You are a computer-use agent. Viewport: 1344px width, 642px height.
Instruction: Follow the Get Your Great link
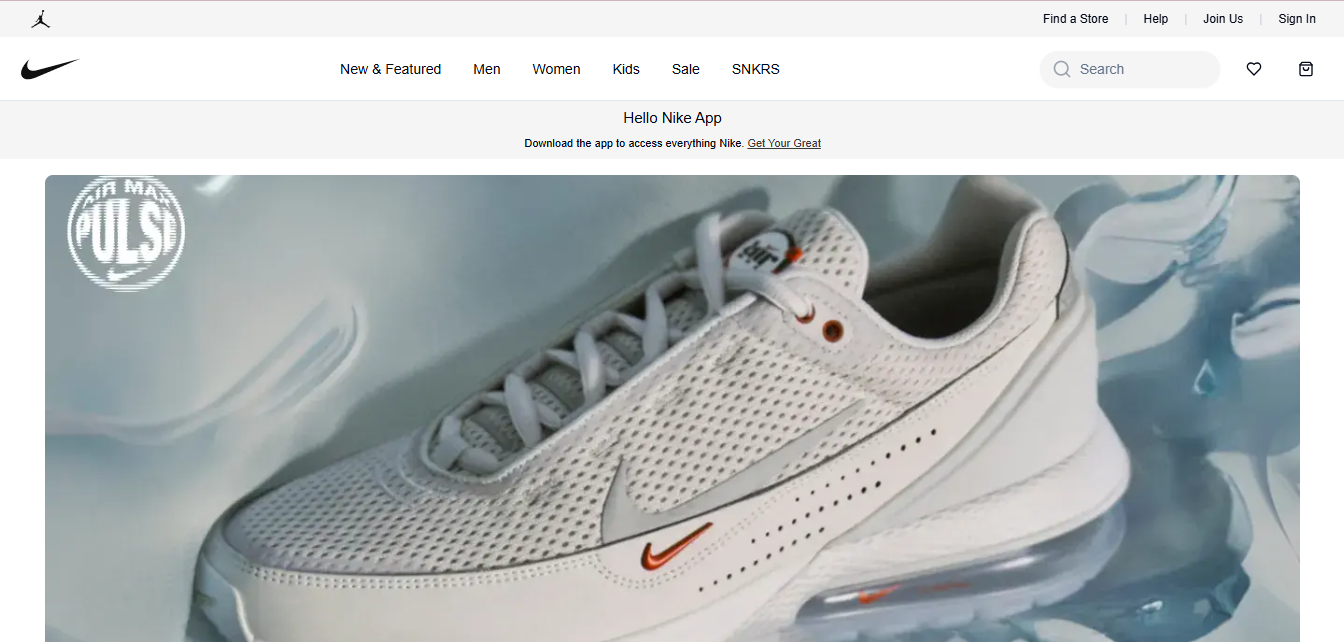click(x=784, y=143)
